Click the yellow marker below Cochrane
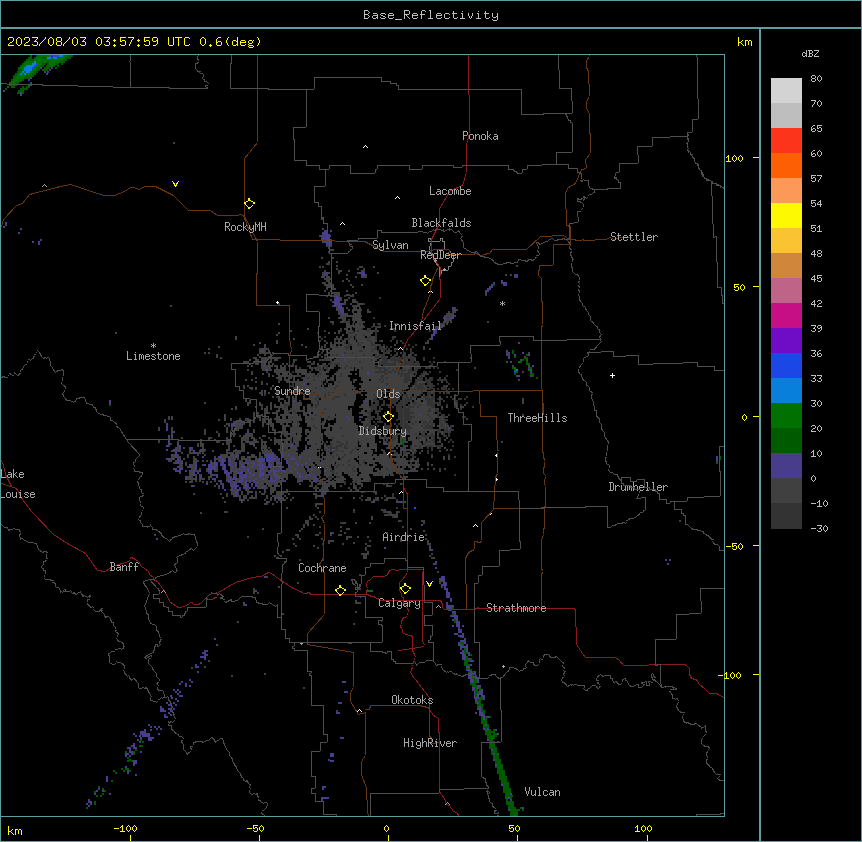This screenshot has height=842, width=862. point(340,590)
